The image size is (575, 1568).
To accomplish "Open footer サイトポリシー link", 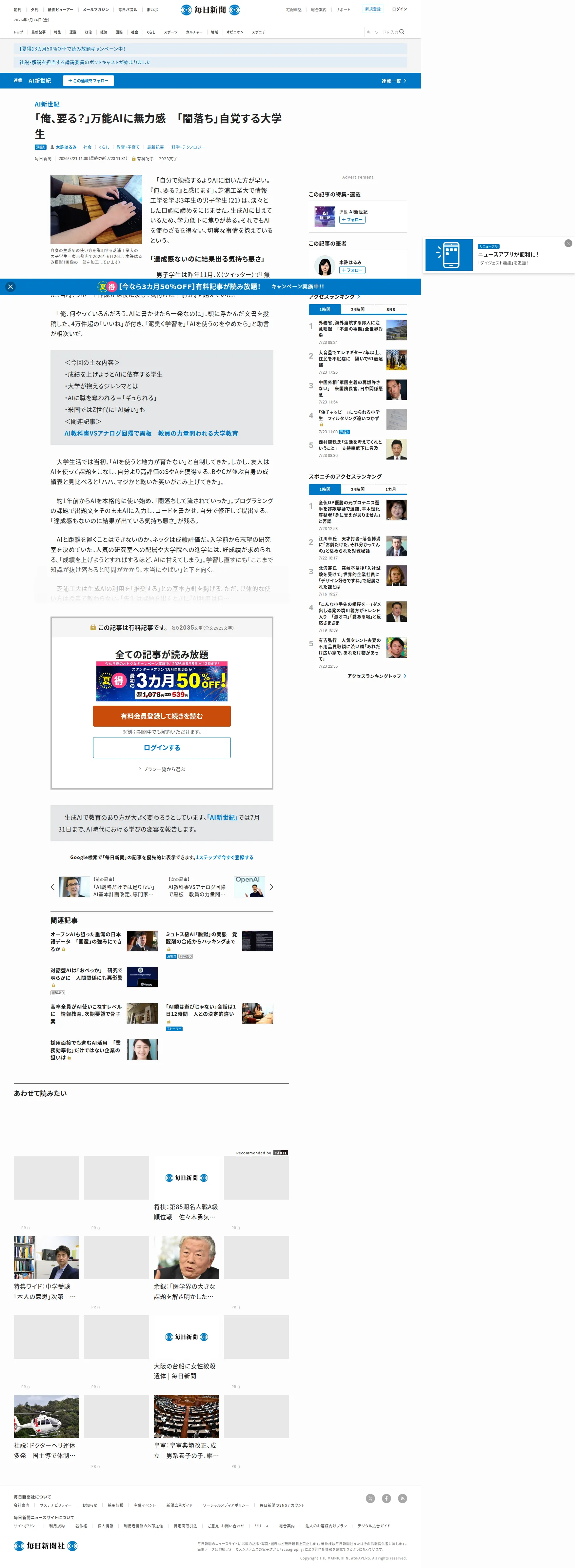I will [x=26, y=1526].
